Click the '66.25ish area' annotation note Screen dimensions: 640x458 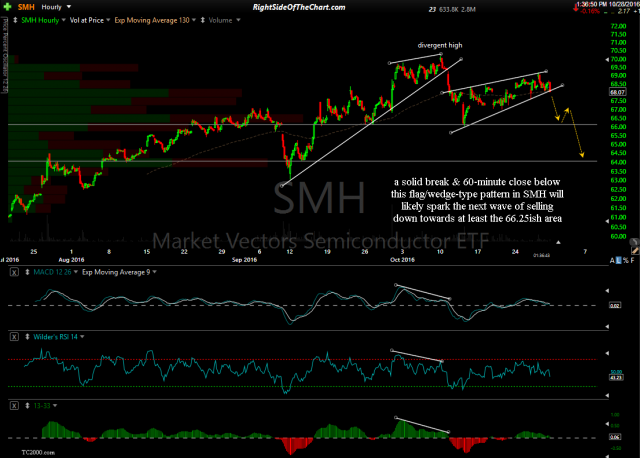(x=533, y=218)
